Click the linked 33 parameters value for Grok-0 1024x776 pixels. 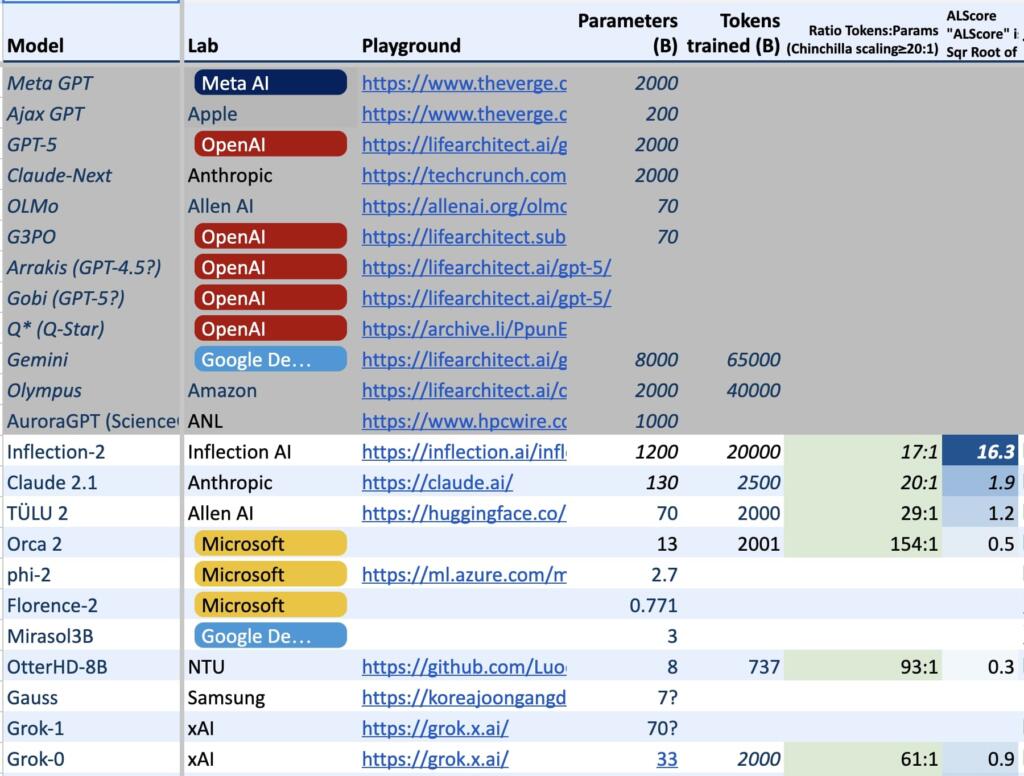tap(666, 759)
